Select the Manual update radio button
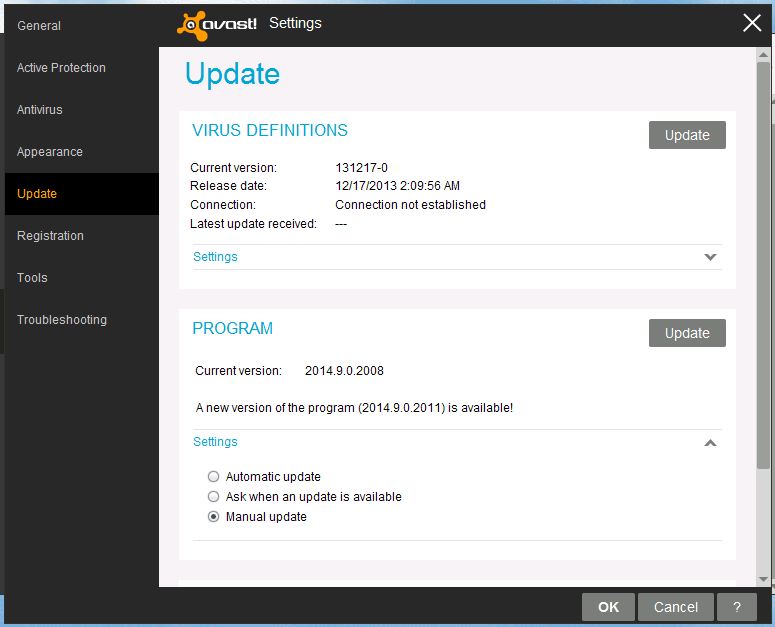The height and width of the screenshot is (627, 775). click(x=213, y=517)
